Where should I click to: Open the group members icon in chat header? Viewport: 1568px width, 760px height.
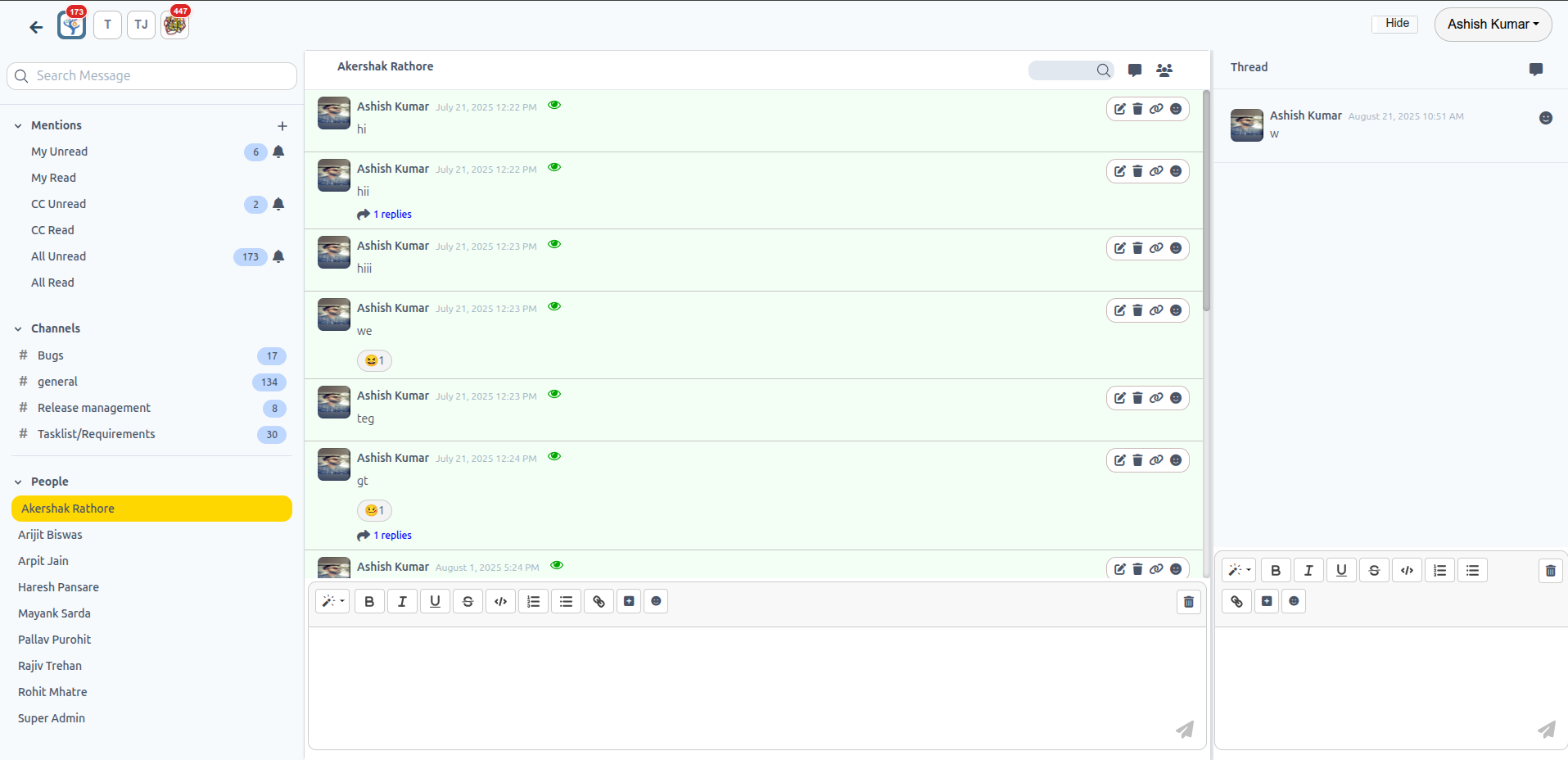1164,70
